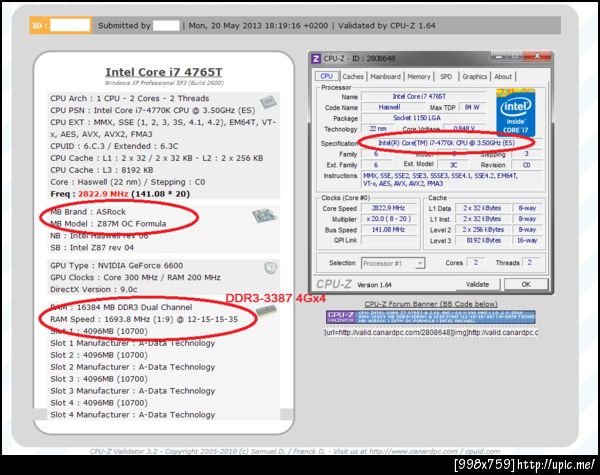Screen dimensions: 600x475
Task: Open the SPD tab
Action: pos(446,77)
